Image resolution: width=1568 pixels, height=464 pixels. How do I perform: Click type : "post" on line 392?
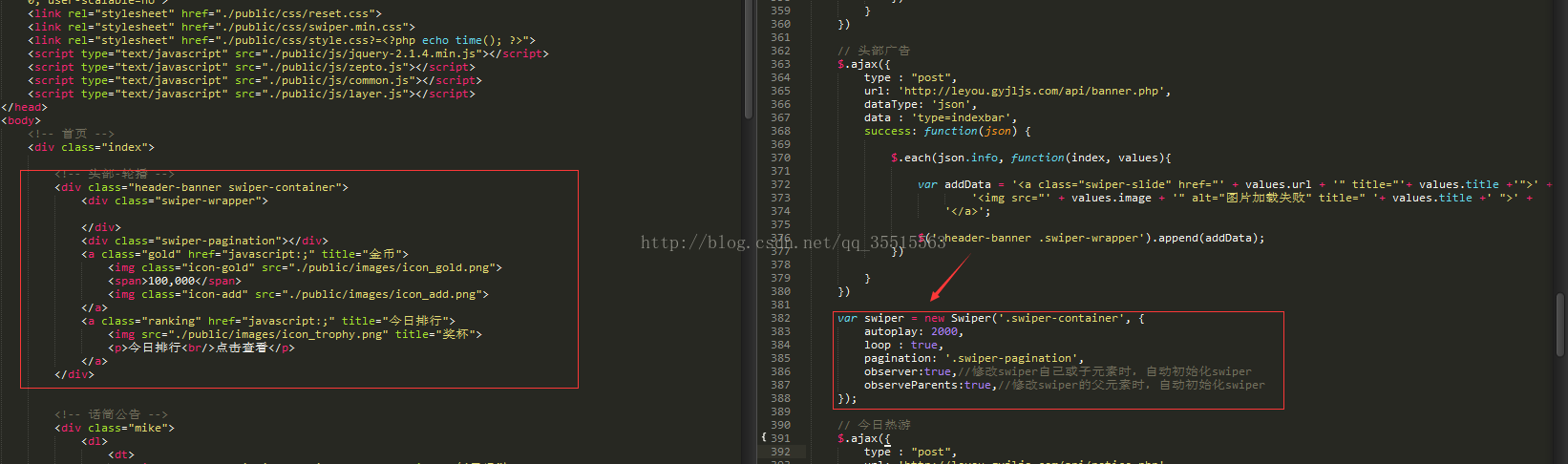pos(911,452)
